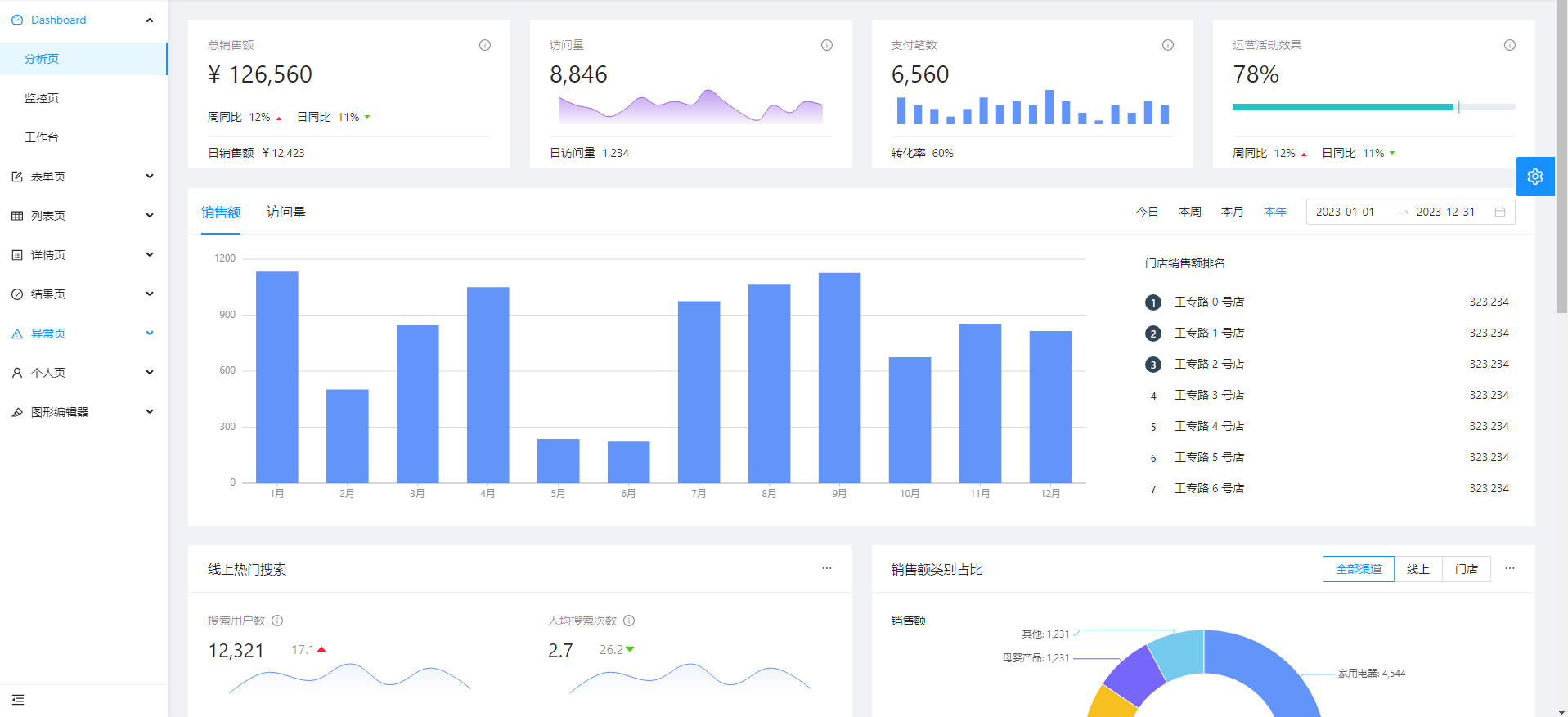
Task: Click info icon on 运营活动效果 card
Action: pyautogui.click(x=1510, y=45)
